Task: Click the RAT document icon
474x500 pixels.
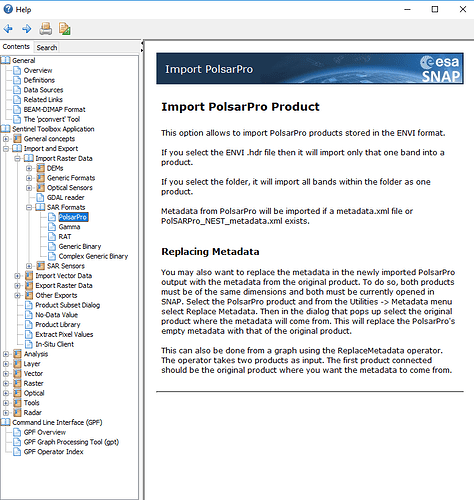Action: [x=52, y=237]
